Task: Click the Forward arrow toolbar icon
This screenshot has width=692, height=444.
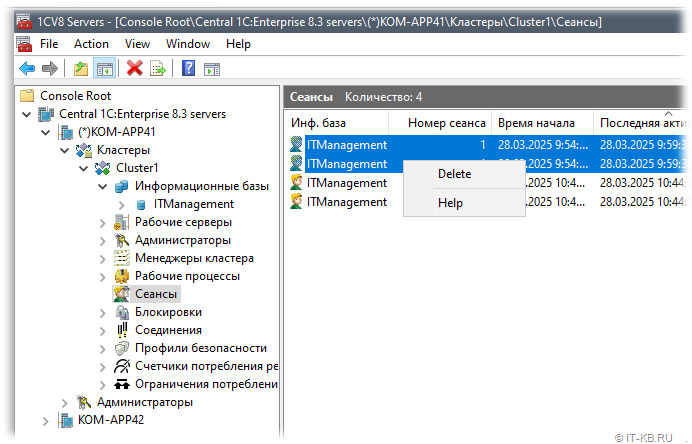Action: click(x=49, y=68)
